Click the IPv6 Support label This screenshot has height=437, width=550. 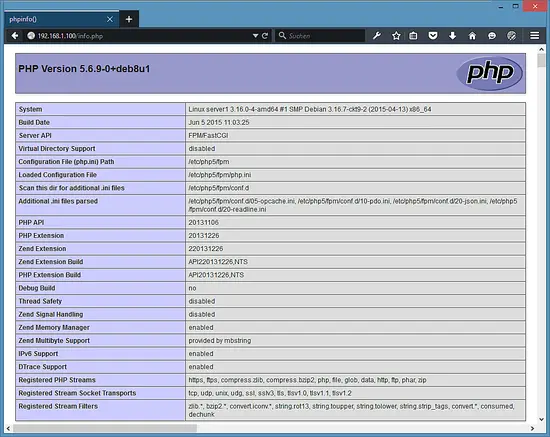point(38,354)
